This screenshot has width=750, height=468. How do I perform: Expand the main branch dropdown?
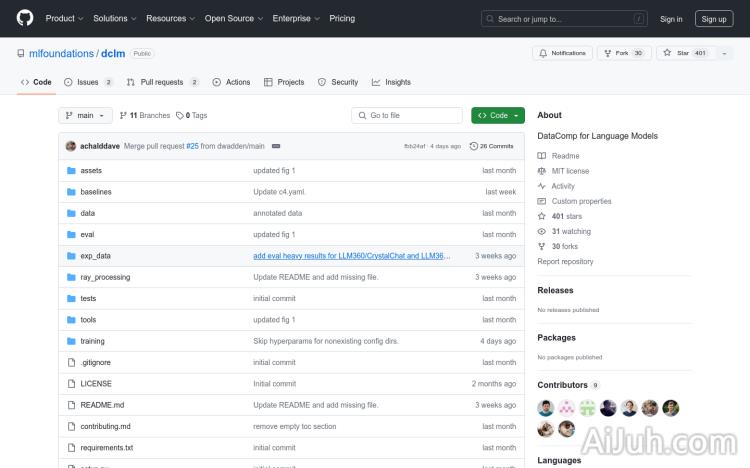pyautogui.click(x=86, y=115)
